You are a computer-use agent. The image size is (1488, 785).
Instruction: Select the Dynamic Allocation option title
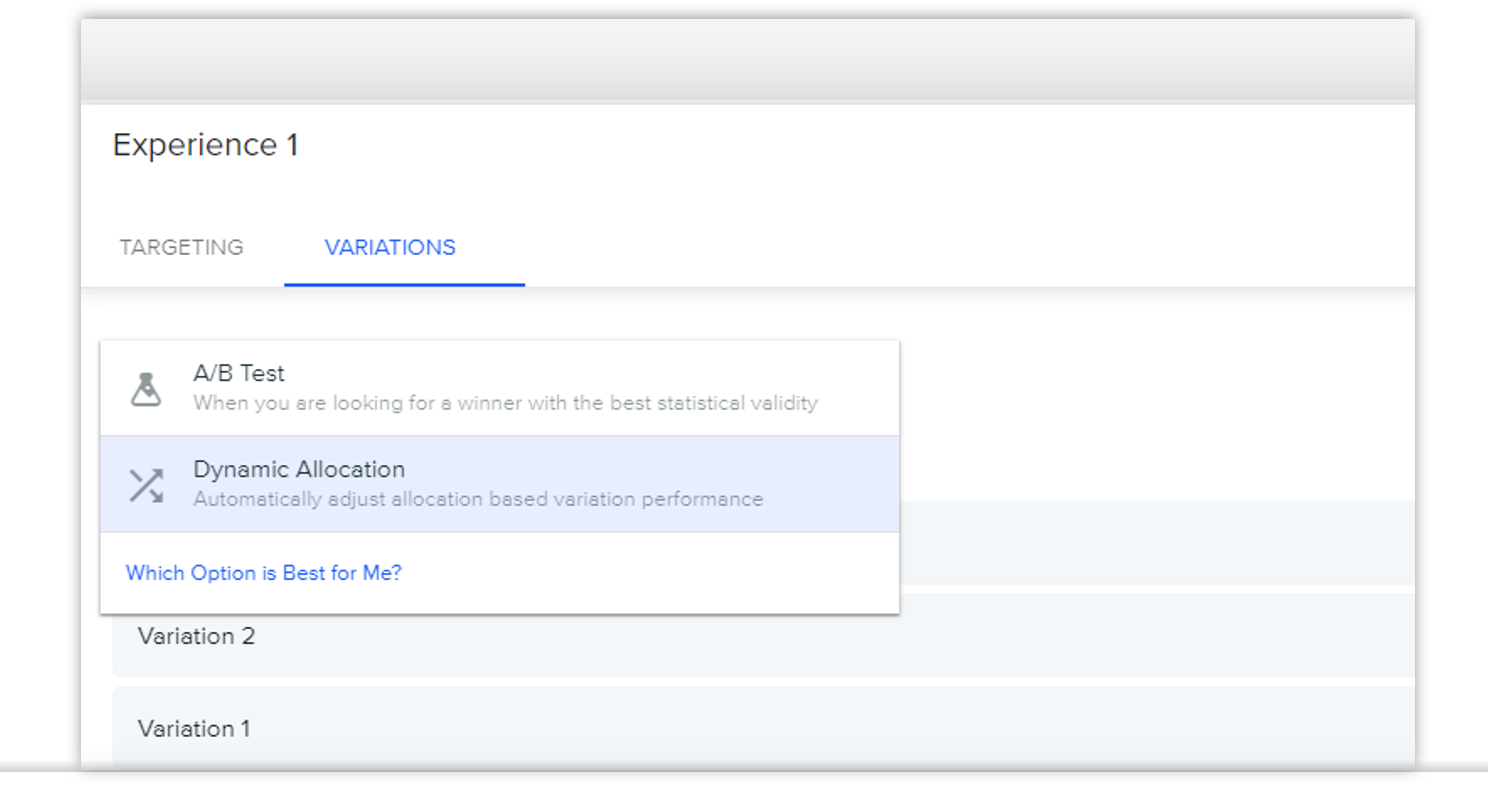coord(299,469)
